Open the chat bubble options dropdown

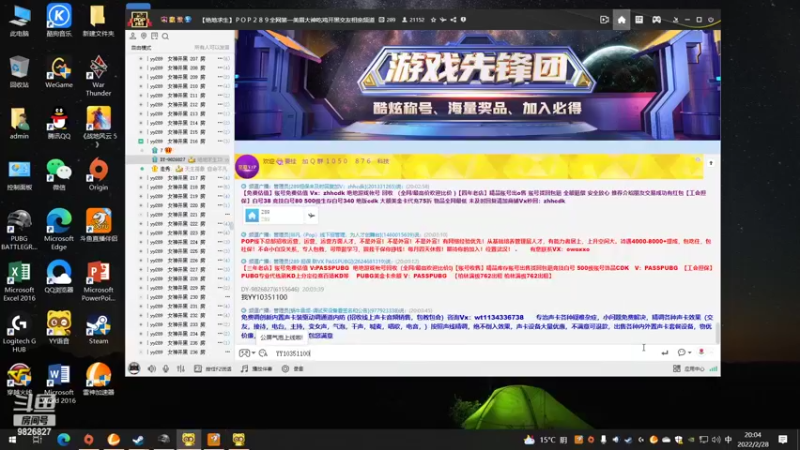tap(684, 353)
